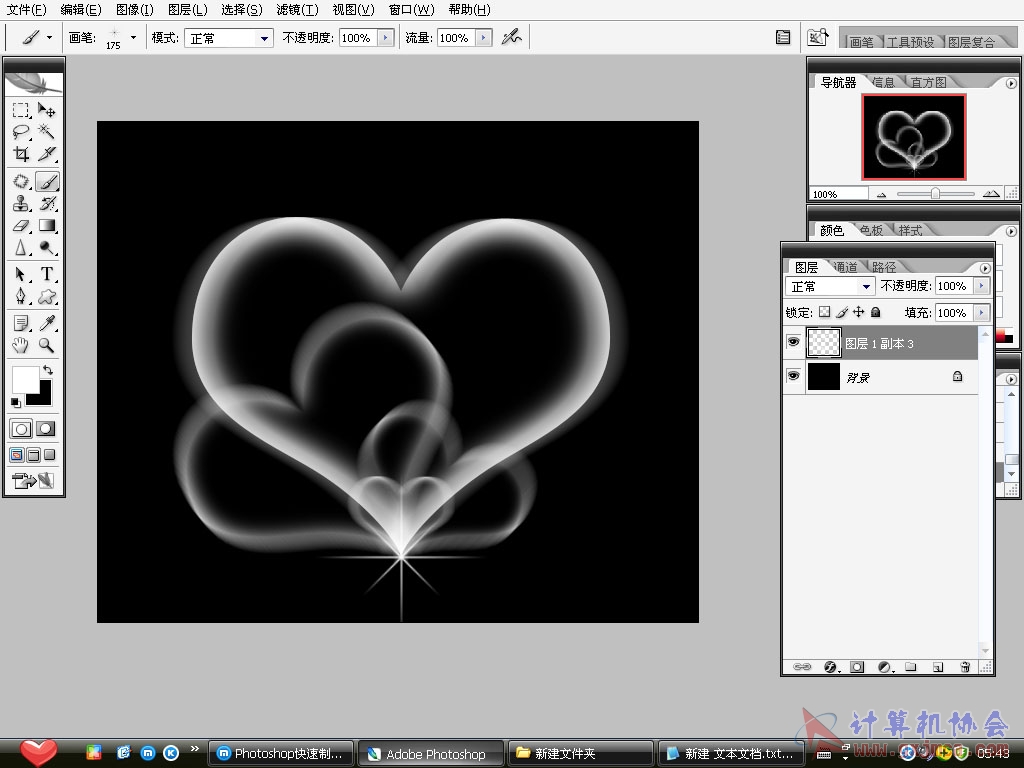This screenshot has height=768, width=1024.
Task: Toggle lock position
Action: 859,312
